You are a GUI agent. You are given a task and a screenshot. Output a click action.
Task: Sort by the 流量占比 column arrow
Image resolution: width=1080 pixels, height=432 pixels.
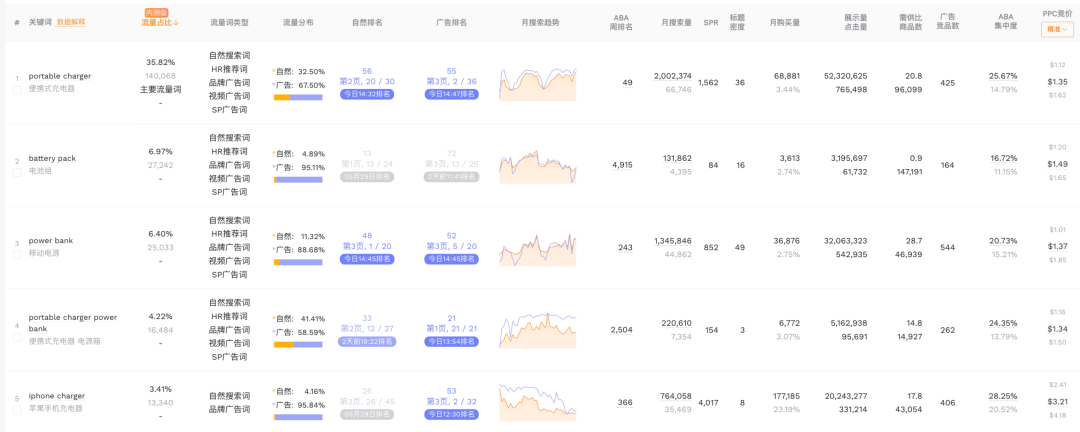pyautogui.click(x=176, y=23)
